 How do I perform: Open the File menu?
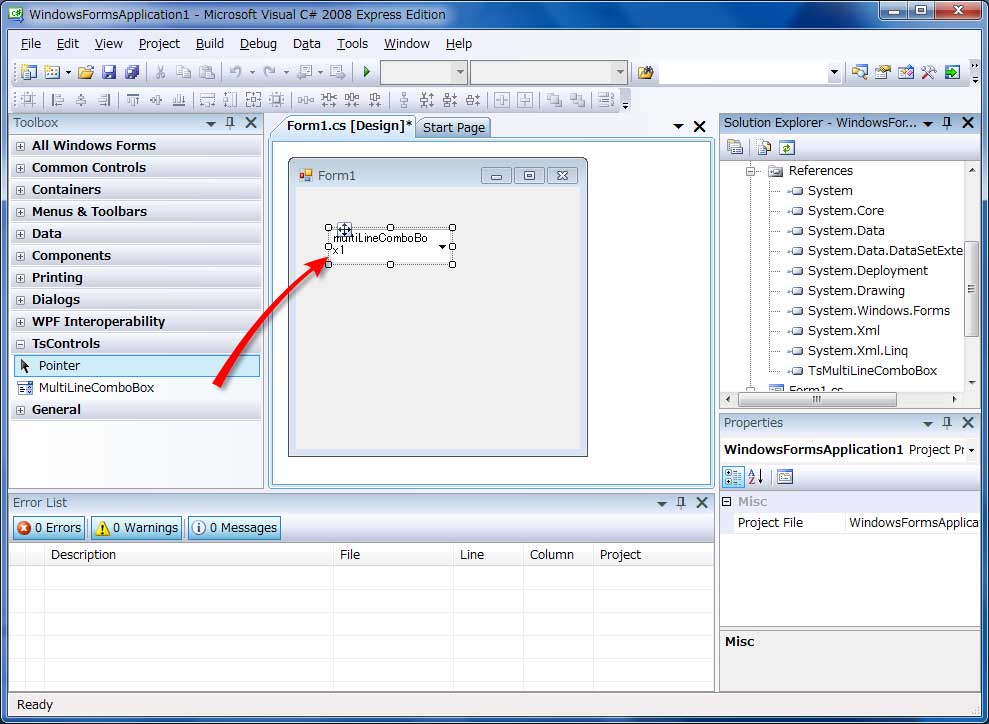coord(30,44)
